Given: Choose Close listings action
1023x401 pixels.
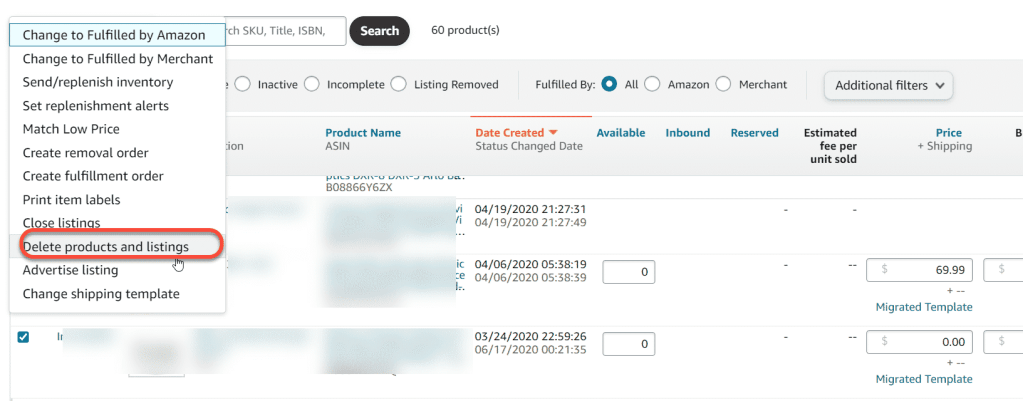Looking at the screenshot, I should click(x=117, y=222).
